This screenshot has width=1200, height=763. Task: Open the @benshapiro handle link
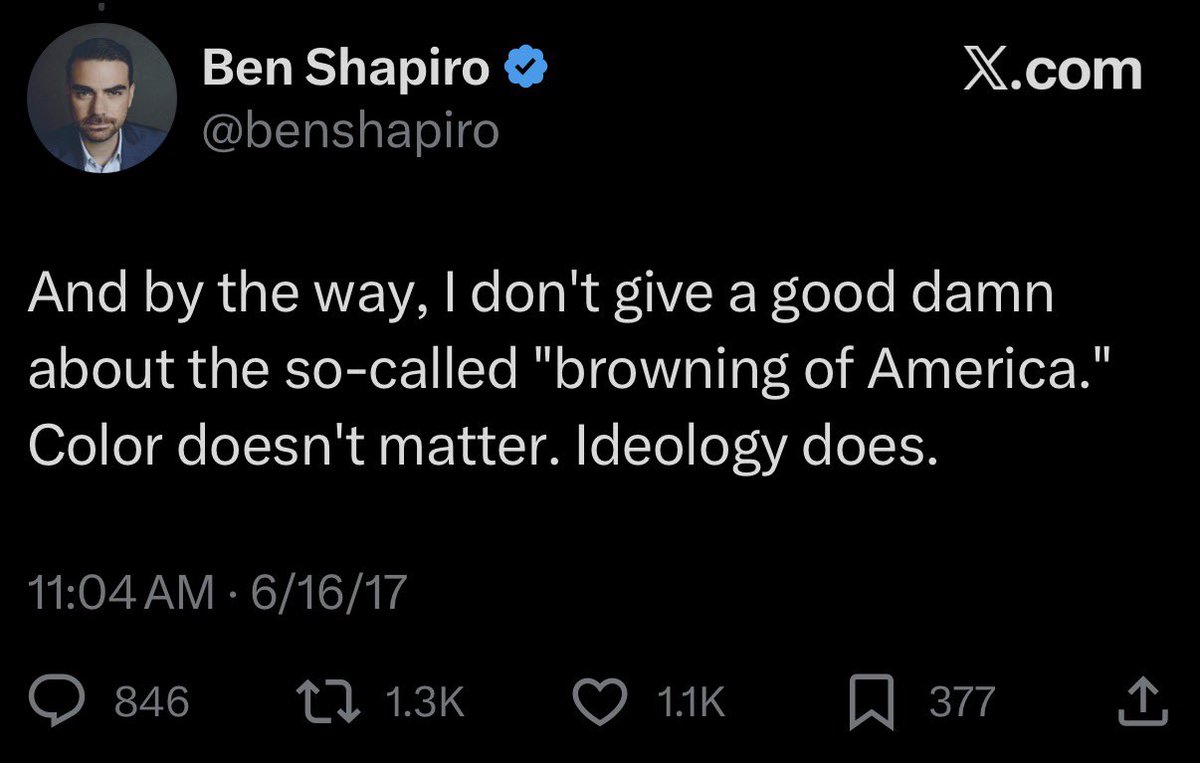point(350,131)
